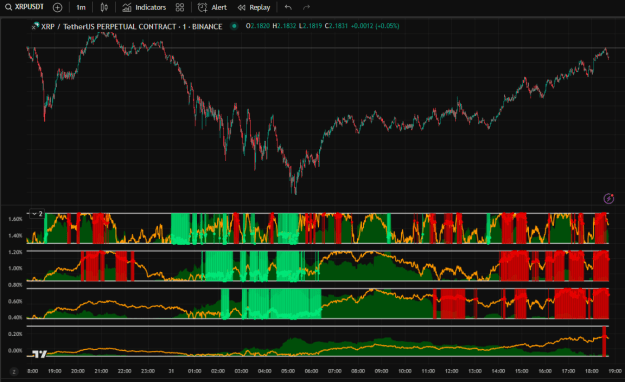Click the high value H2.1832
Screen dimensions: 625x382
pyautogui.click(x=284, y=26)
